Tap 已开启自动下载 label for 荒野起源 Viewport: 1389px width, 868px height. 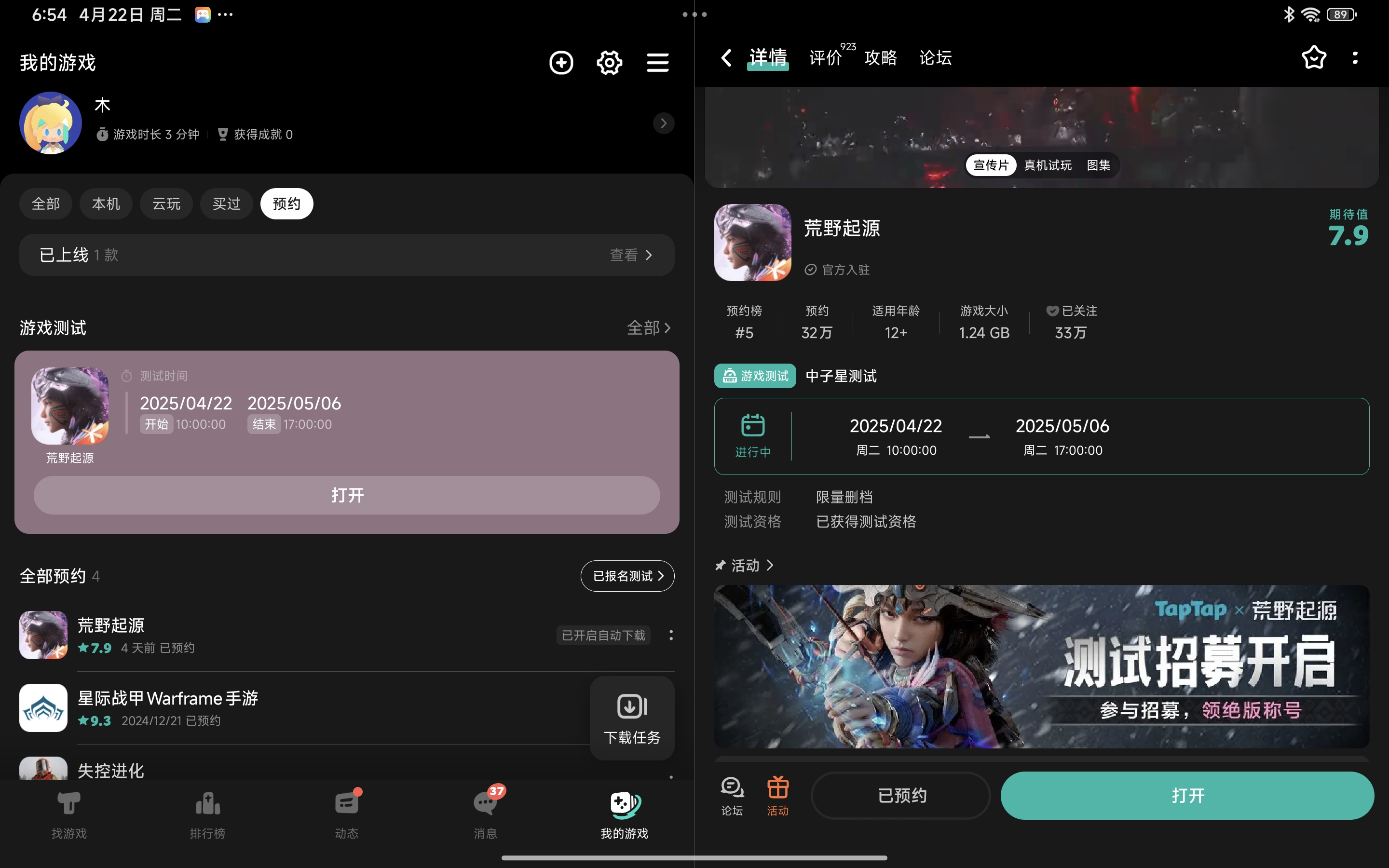603,635
